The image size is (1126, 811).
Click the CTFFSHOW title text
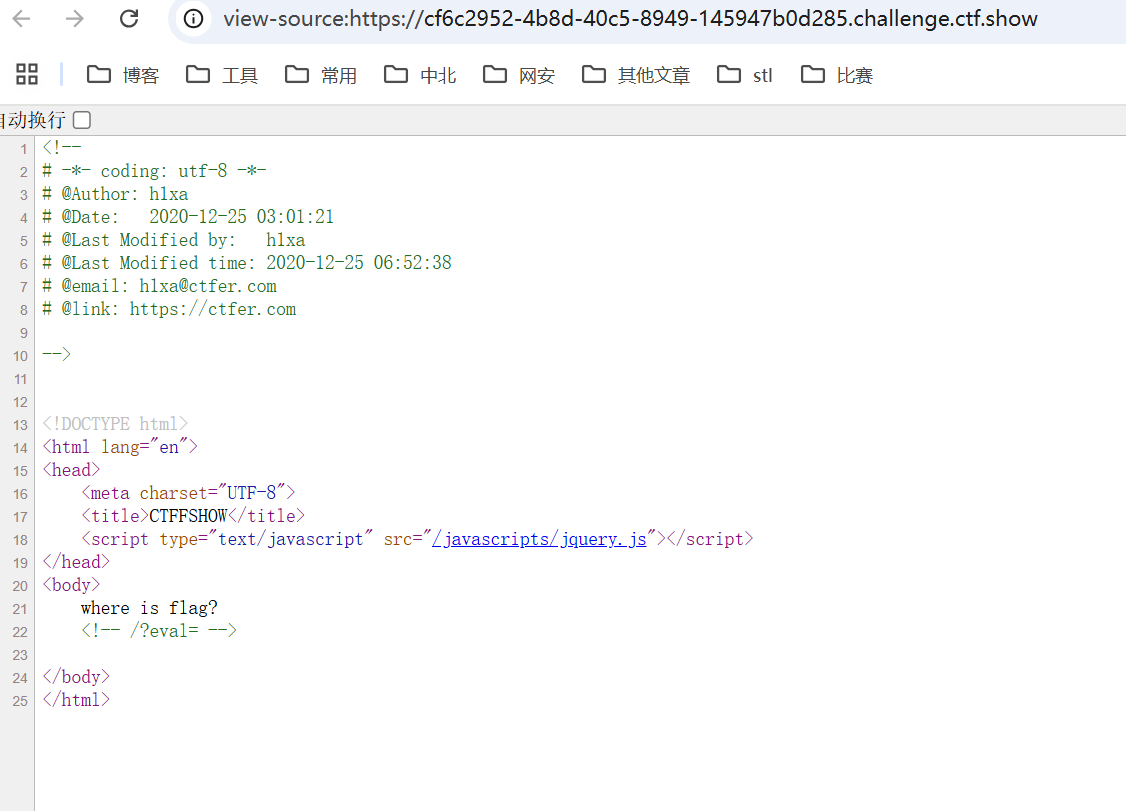[x=188, y=516]
